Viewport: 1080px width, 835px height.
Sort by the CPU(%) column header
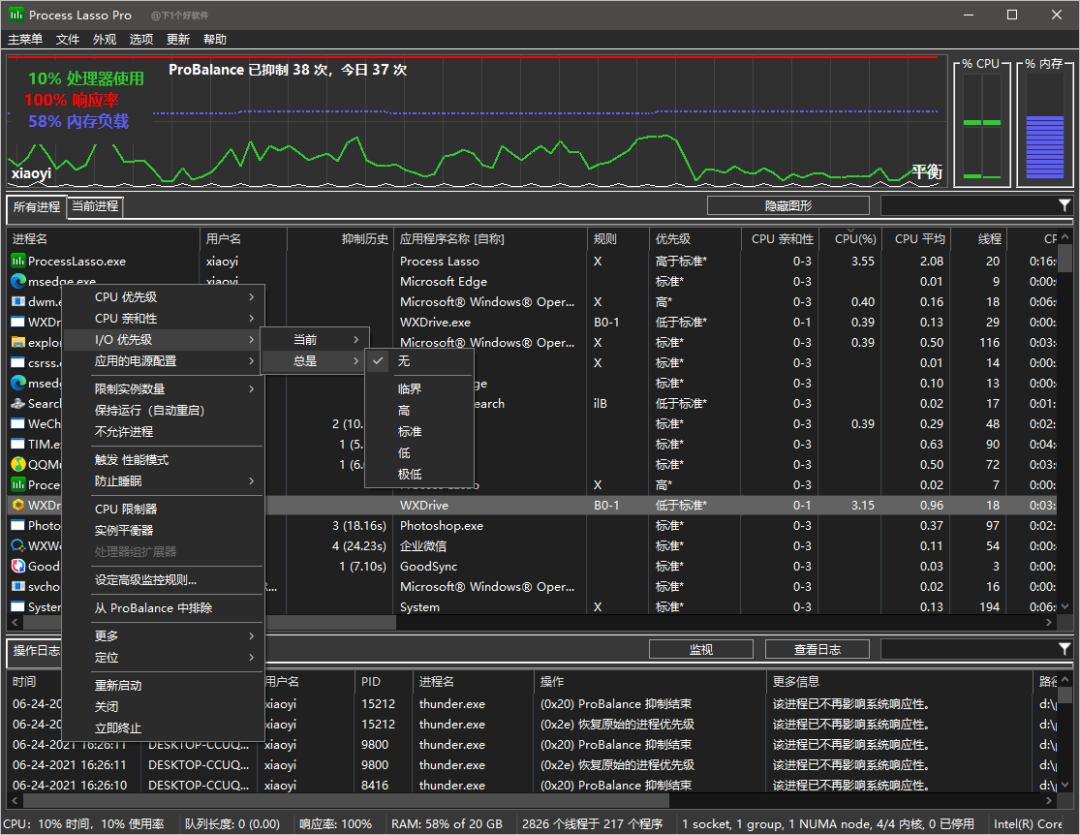pos(855,239)
